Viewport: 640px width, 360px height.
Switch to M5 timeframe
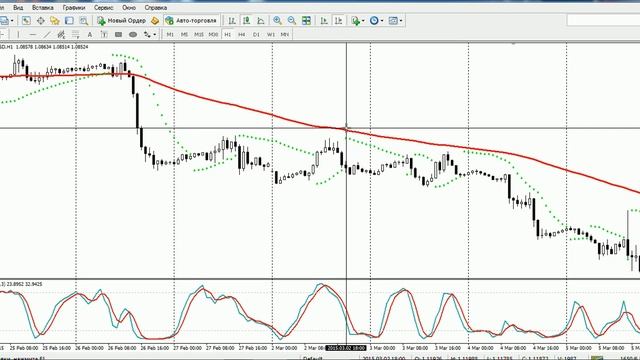coord(184,35)
